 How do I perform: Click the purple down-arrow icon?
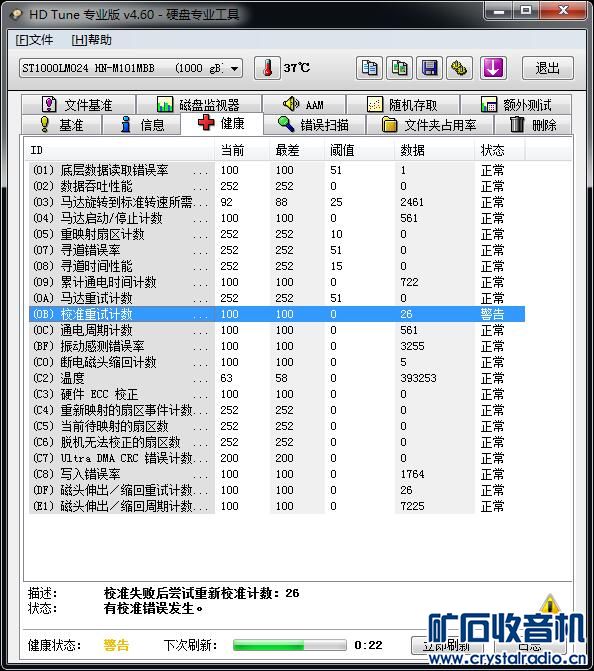click(493, 68)
